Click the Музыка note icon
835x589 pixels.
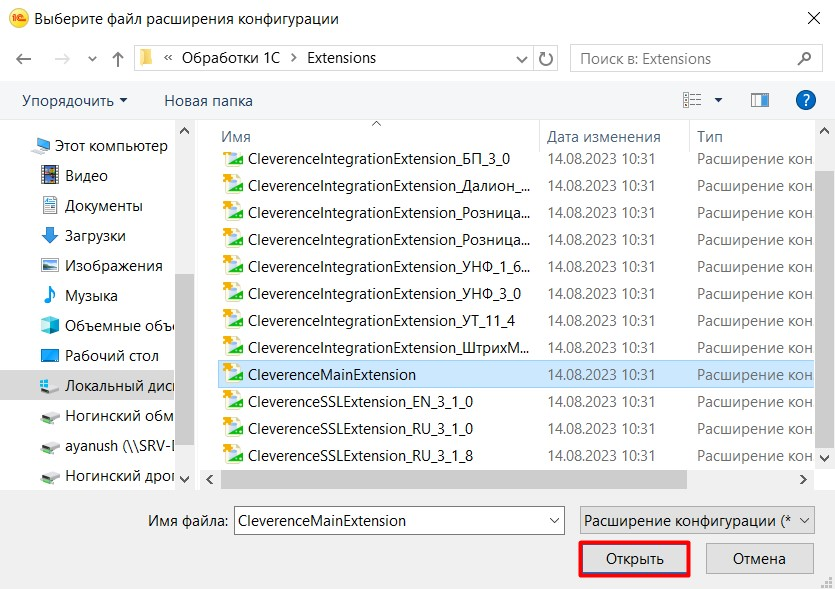tap(50, 294)
